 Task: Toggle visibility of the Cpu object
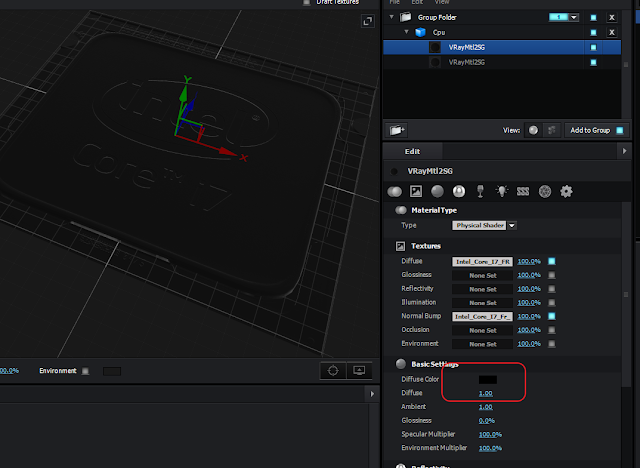coord(593,32)
